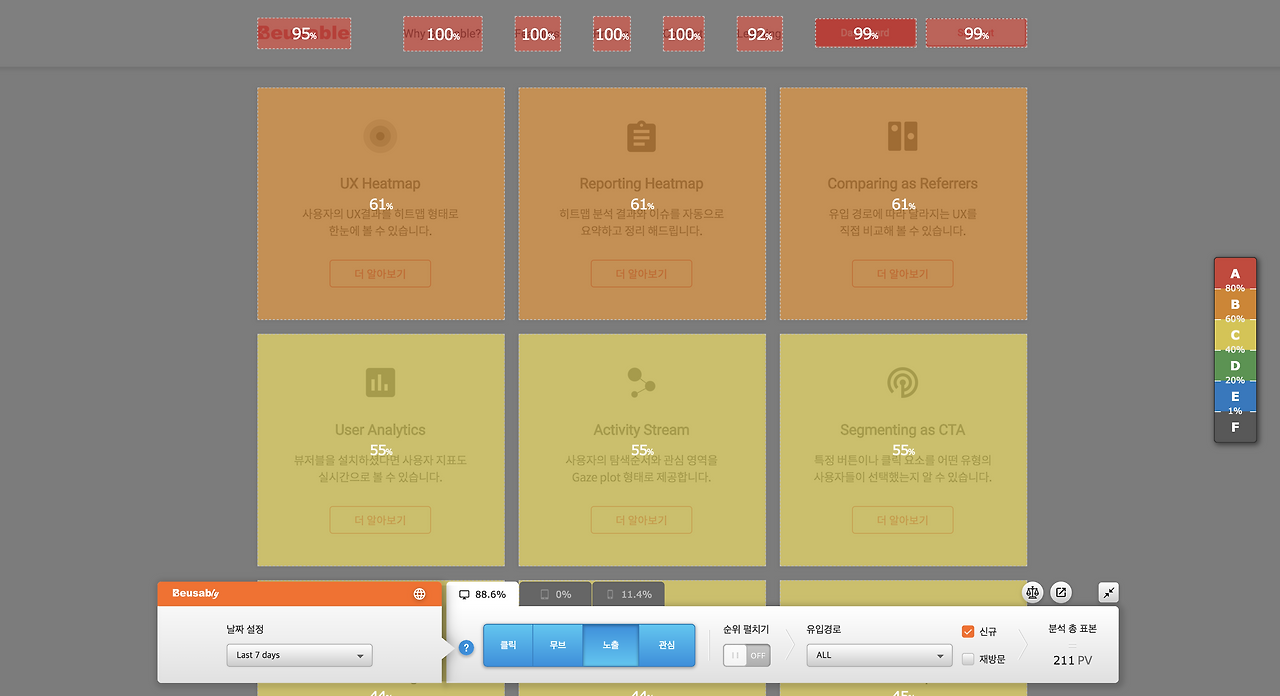Click the red Dashboard button at 99%
The image size is (1280, 696).
(x=865, y=33)
